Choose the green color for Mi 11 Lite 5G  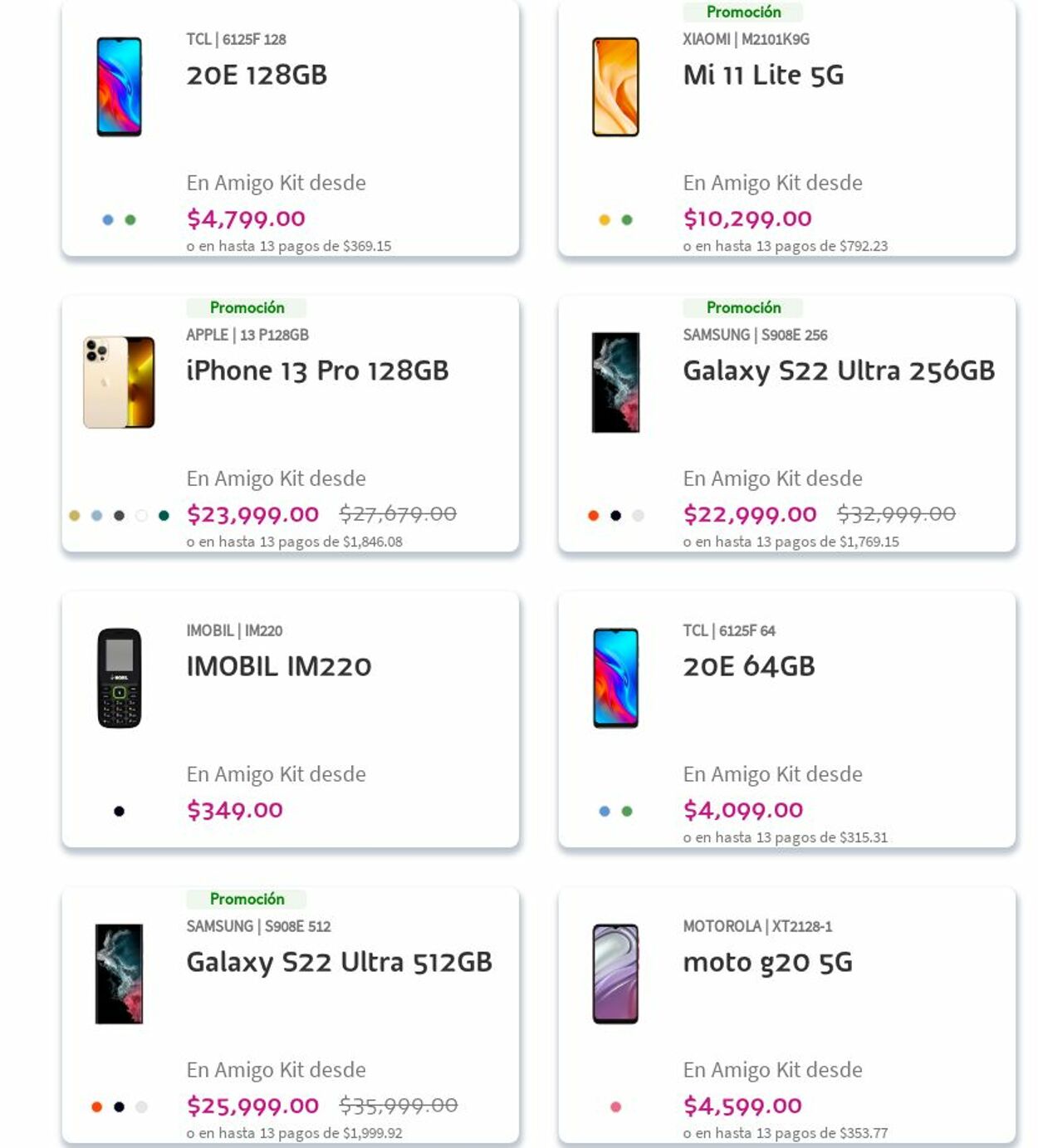627,220
